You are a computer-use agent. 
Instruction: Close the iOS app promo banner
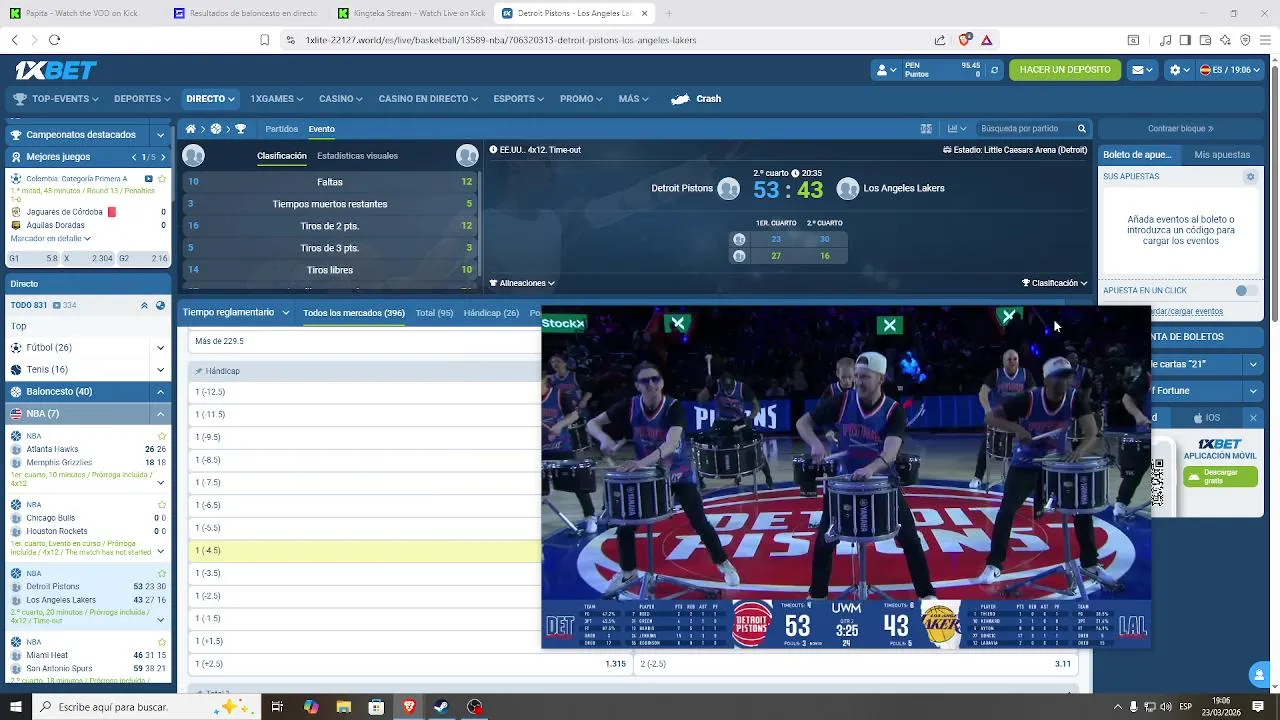click(x=1253, y=418)
